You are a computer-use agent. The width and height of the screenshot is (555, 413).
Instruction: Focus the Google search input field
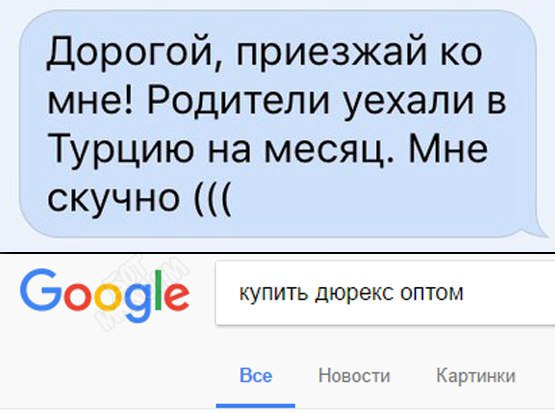pos(385,293)
